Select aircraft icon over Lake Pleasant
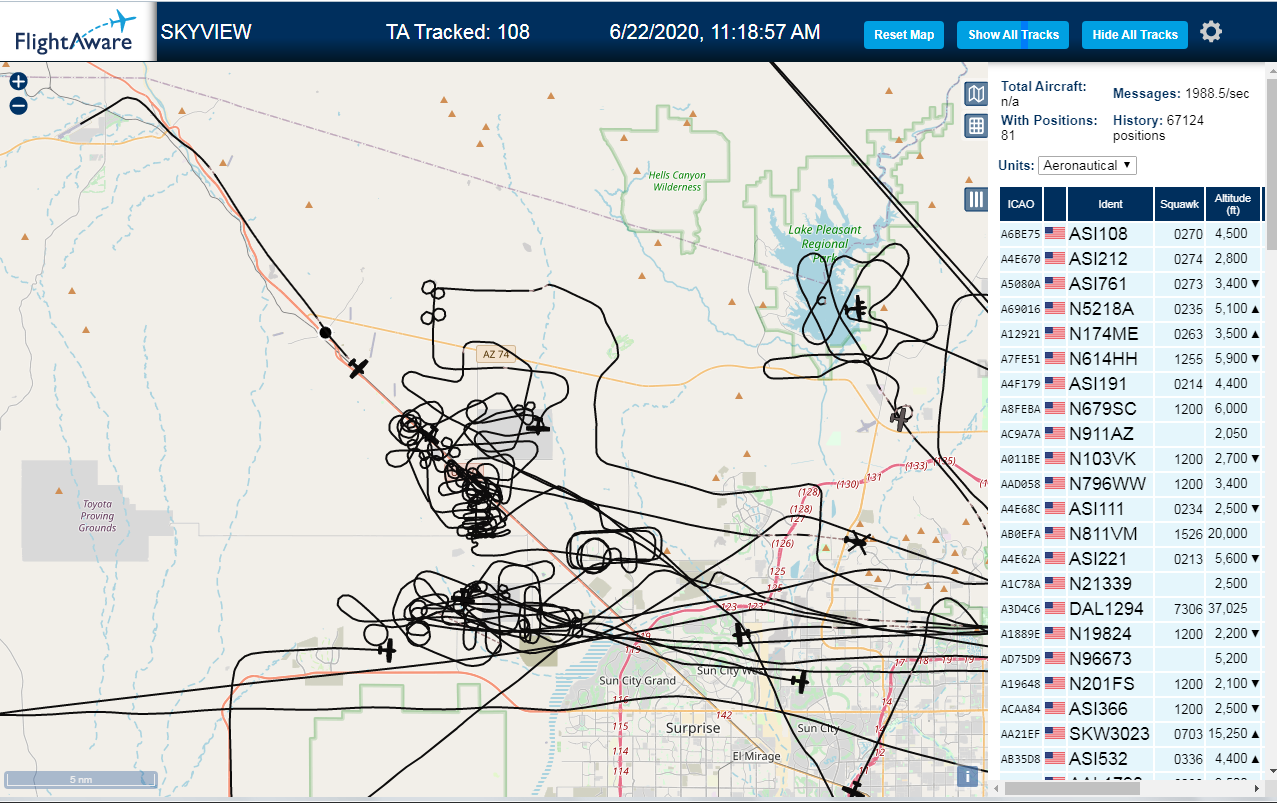Image resolution: width=1277 pixels, height=803 pixels. point(857,308)
